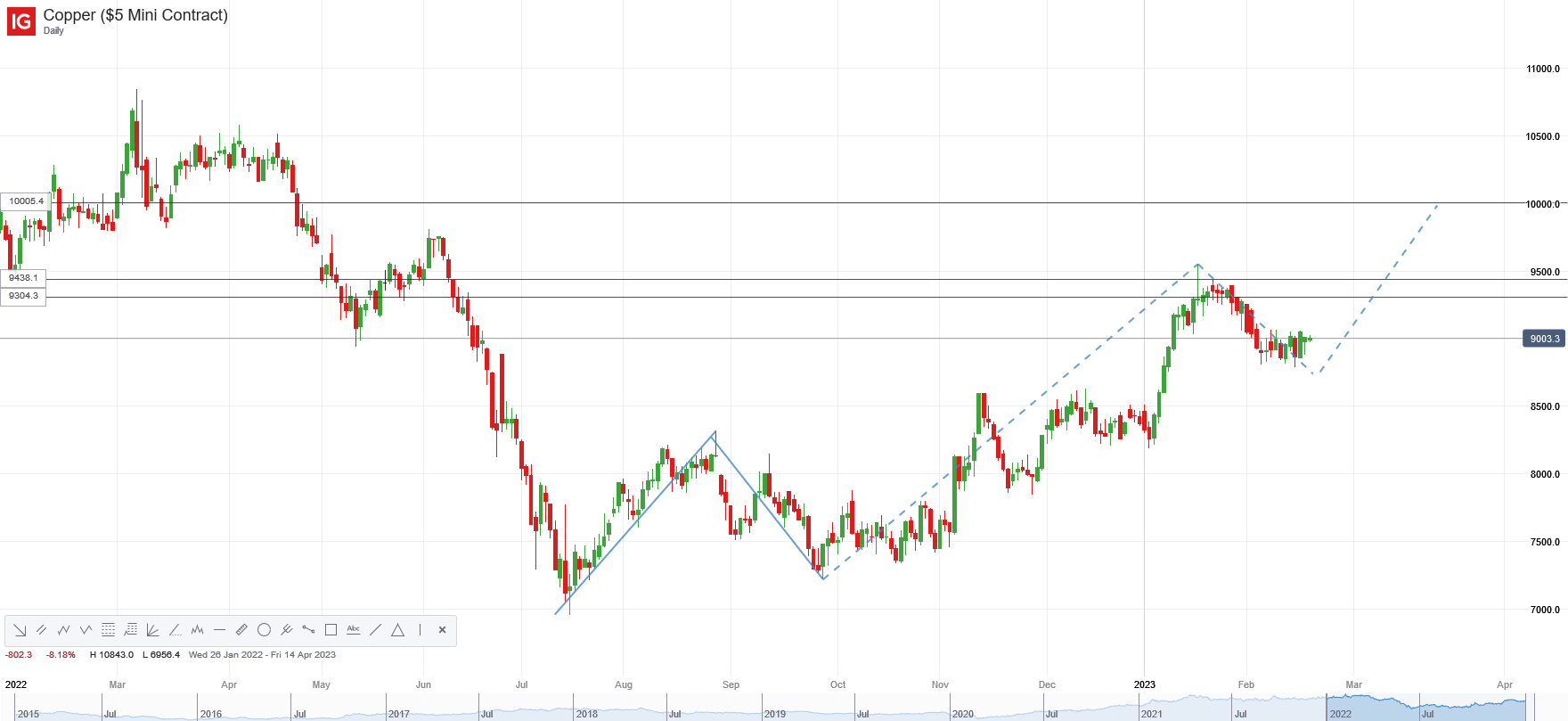Click the 8000.0 price axis label
1568x721 pixels.
click(1545, 474)
